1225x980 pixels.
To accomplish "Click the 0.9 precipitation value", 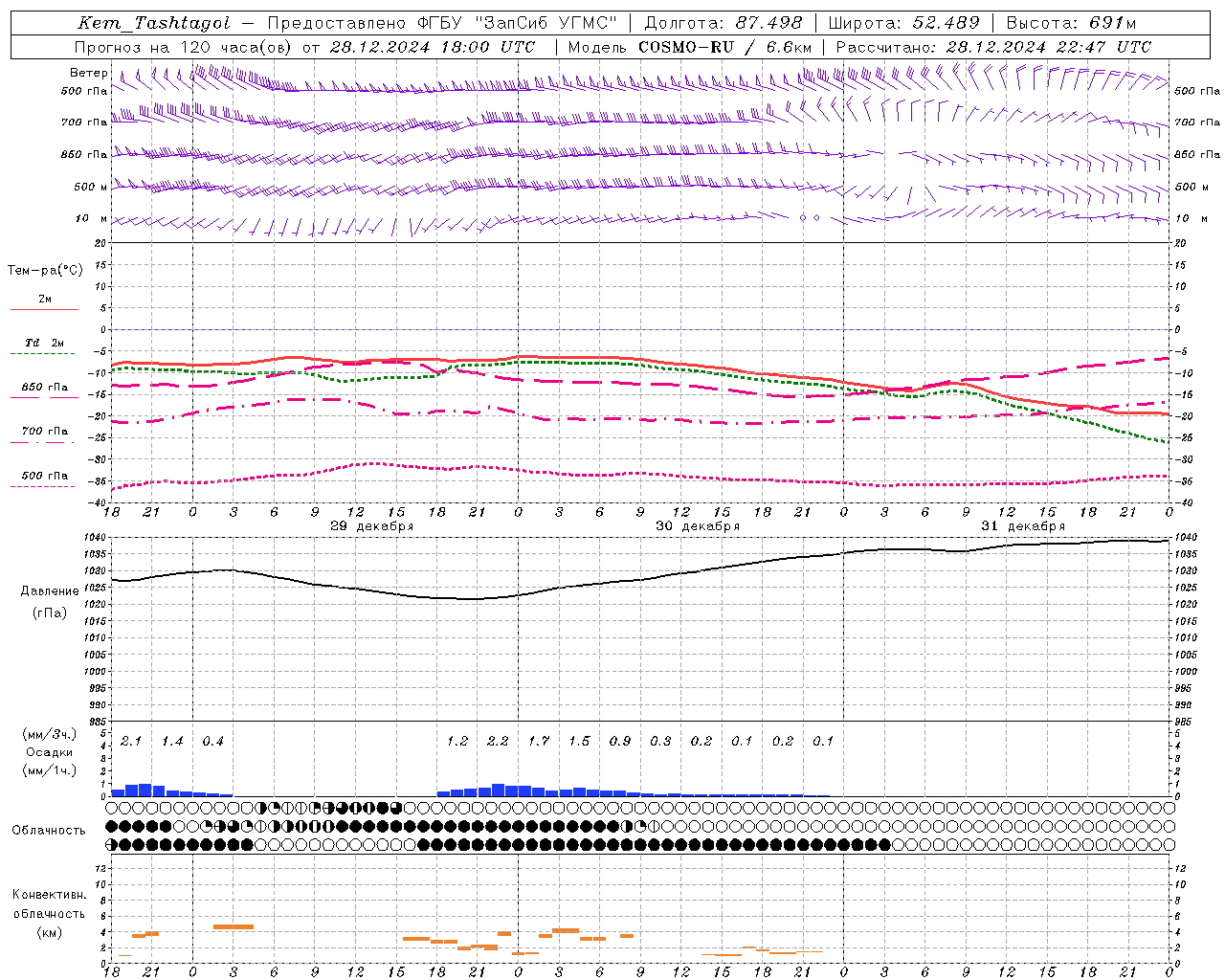I will coord(620,742).
